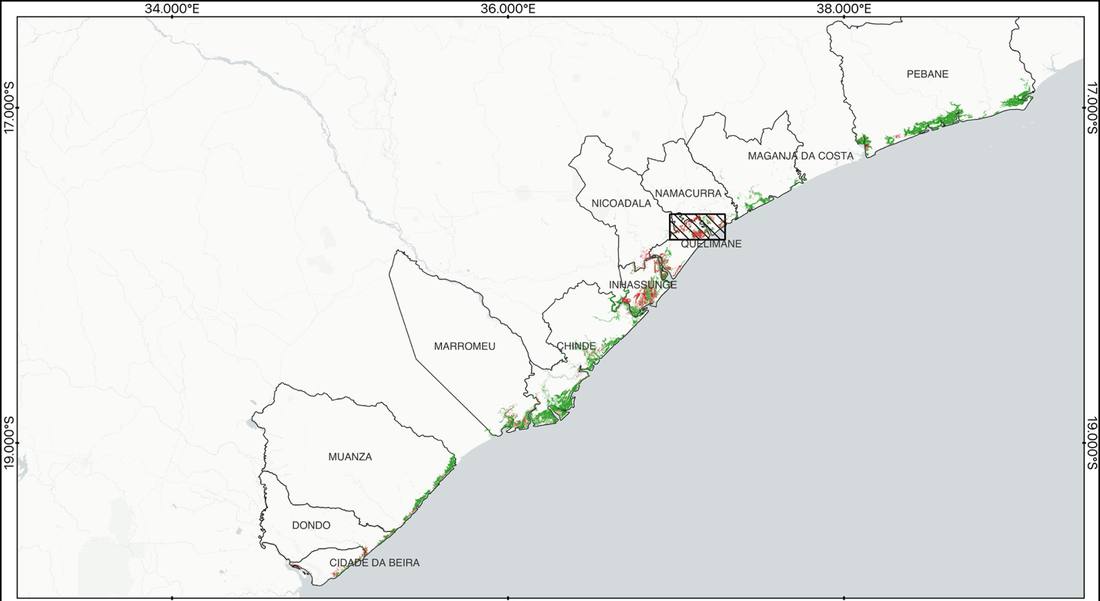Select the NICOADALA district label
Viewport: 1100px width, 601px height.
pos(621,203)
